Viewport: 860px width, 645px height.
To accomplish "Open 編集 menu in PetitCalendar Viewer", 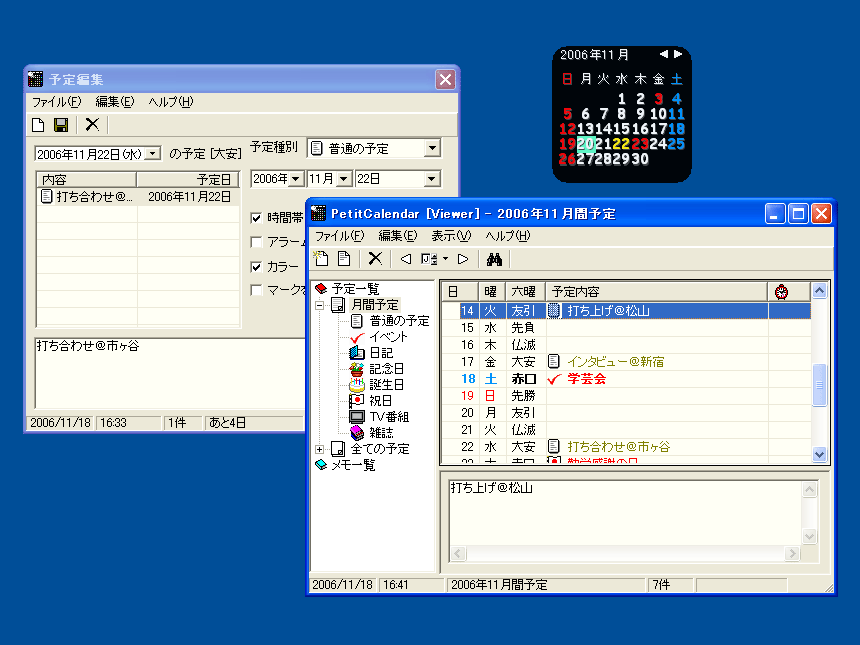I will [398, 236].
